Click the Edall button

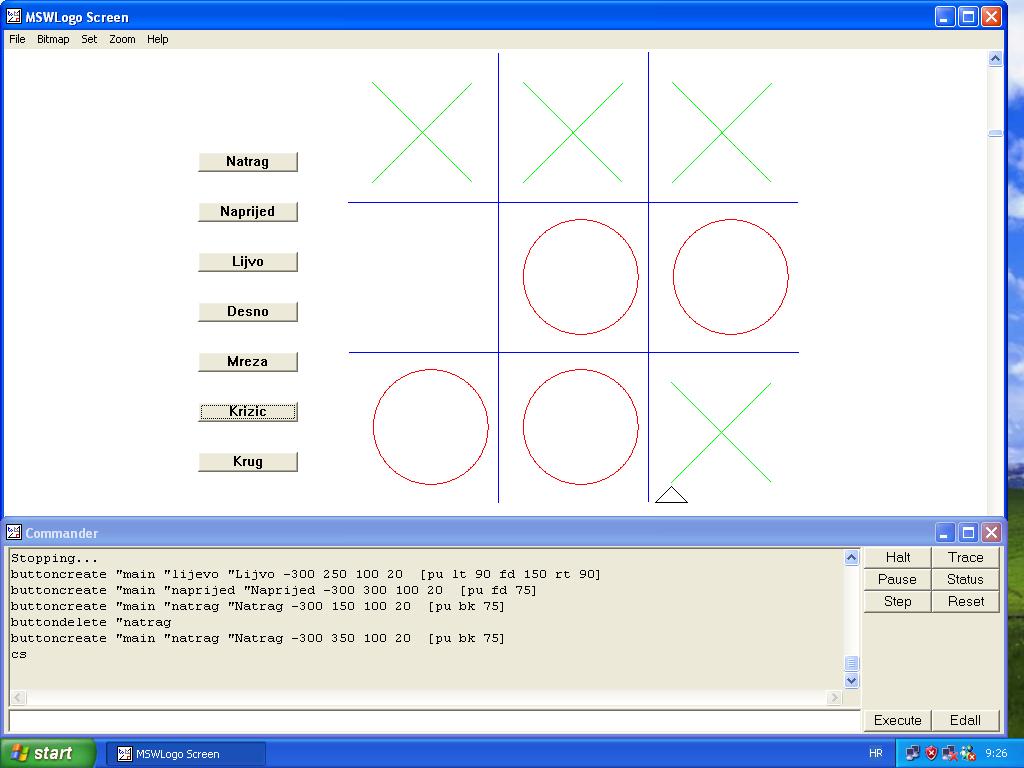pos(965,720)
